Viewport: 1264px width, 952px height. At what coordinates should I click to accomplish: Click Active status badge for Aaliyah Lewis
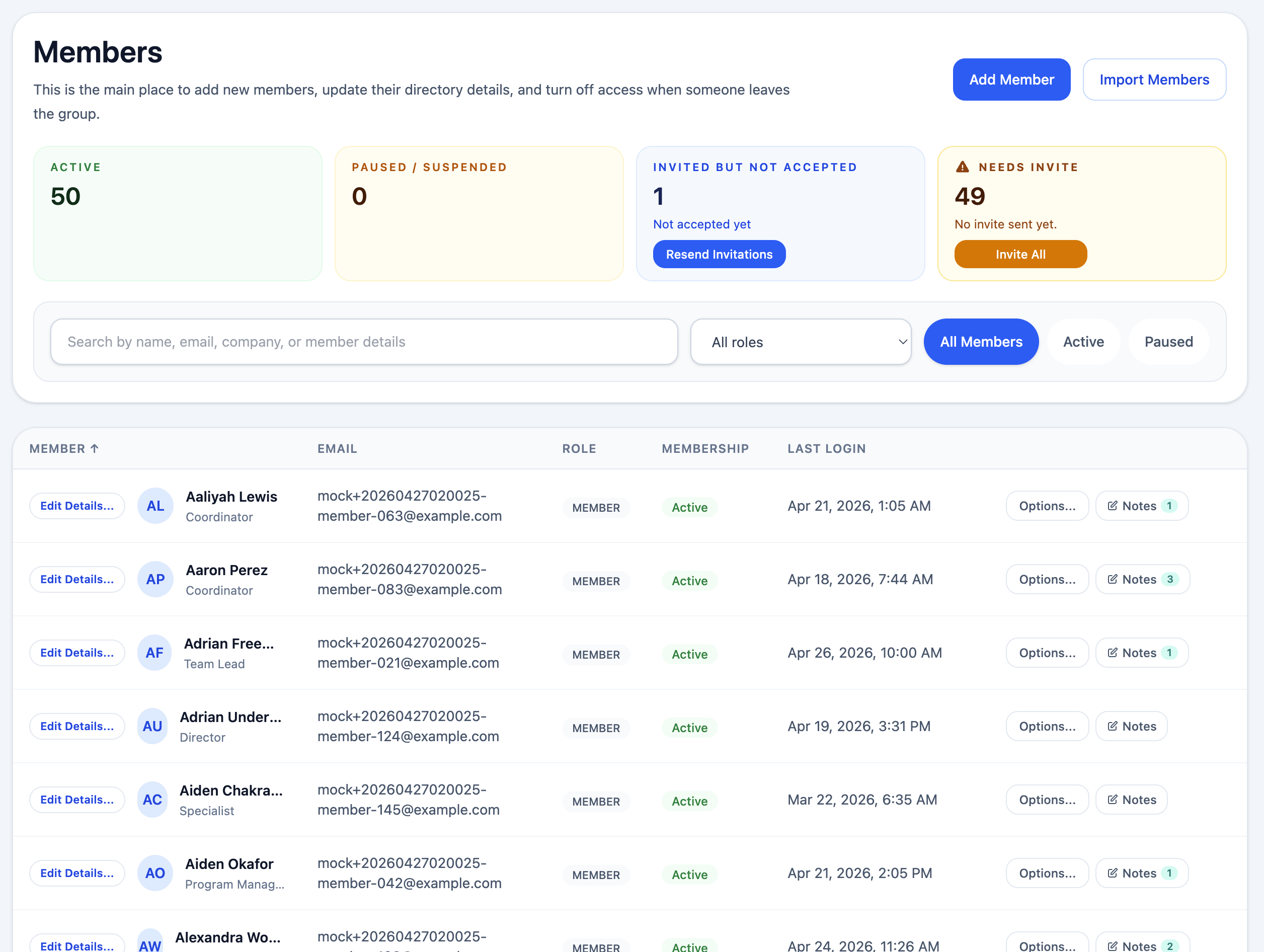pyautogui.click(x=689, y=507)
